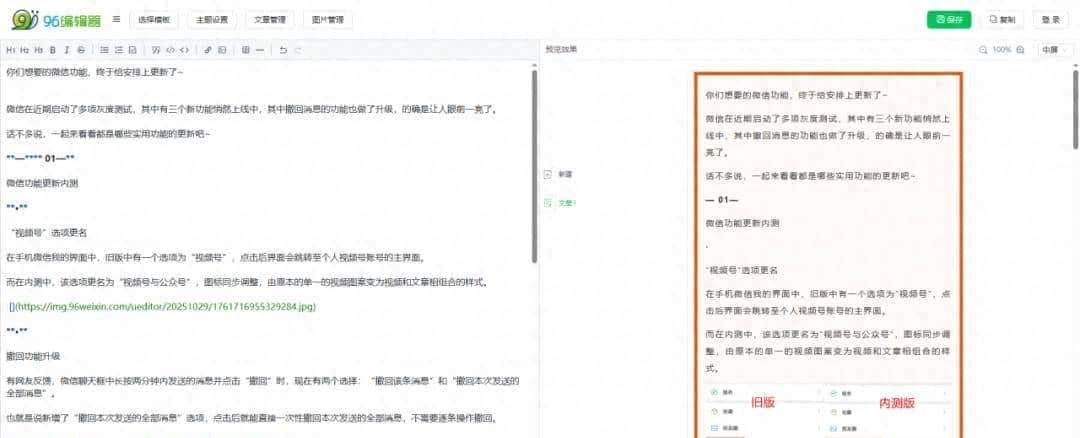
Task: Click editor line "**—**** 01—**"
Action: [40, 158]
